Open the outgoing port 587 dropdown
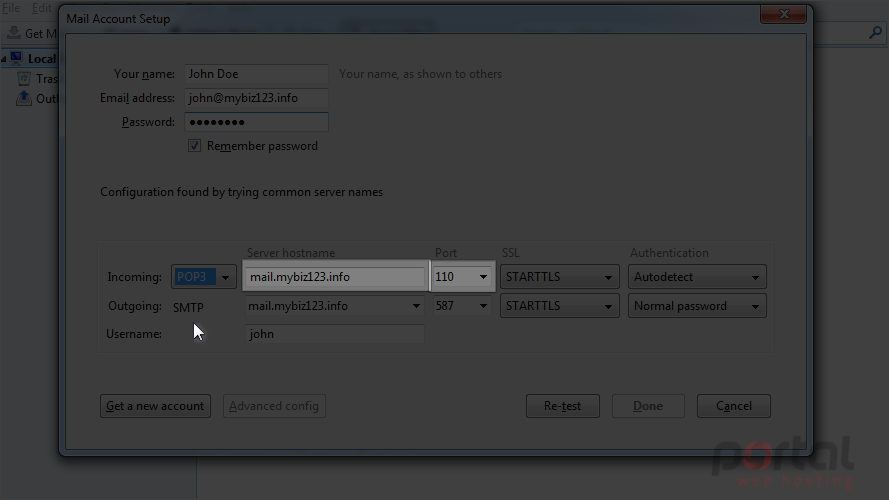Screen dimensions: 889x500 point(462,306)
